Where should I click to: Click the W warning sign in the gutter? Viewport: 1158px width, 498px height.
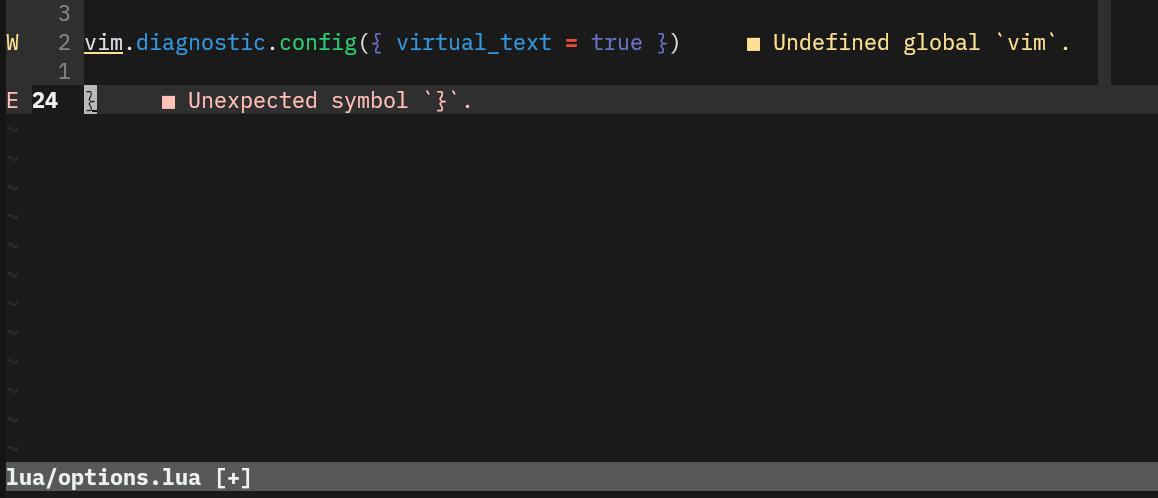click(12, 43)
